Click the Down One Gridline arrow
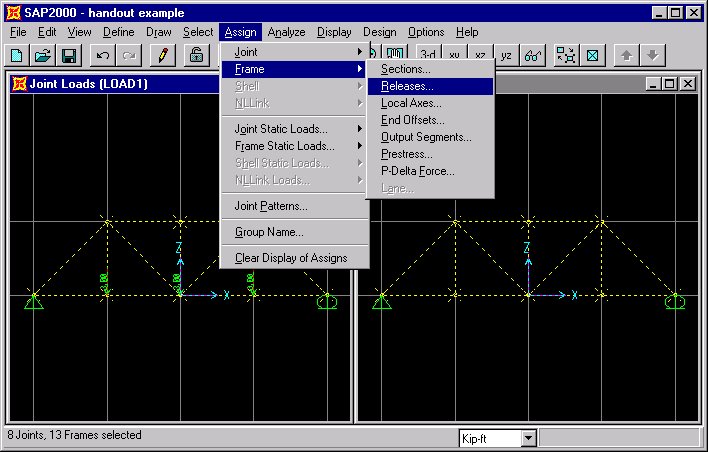 coord(652,56)
